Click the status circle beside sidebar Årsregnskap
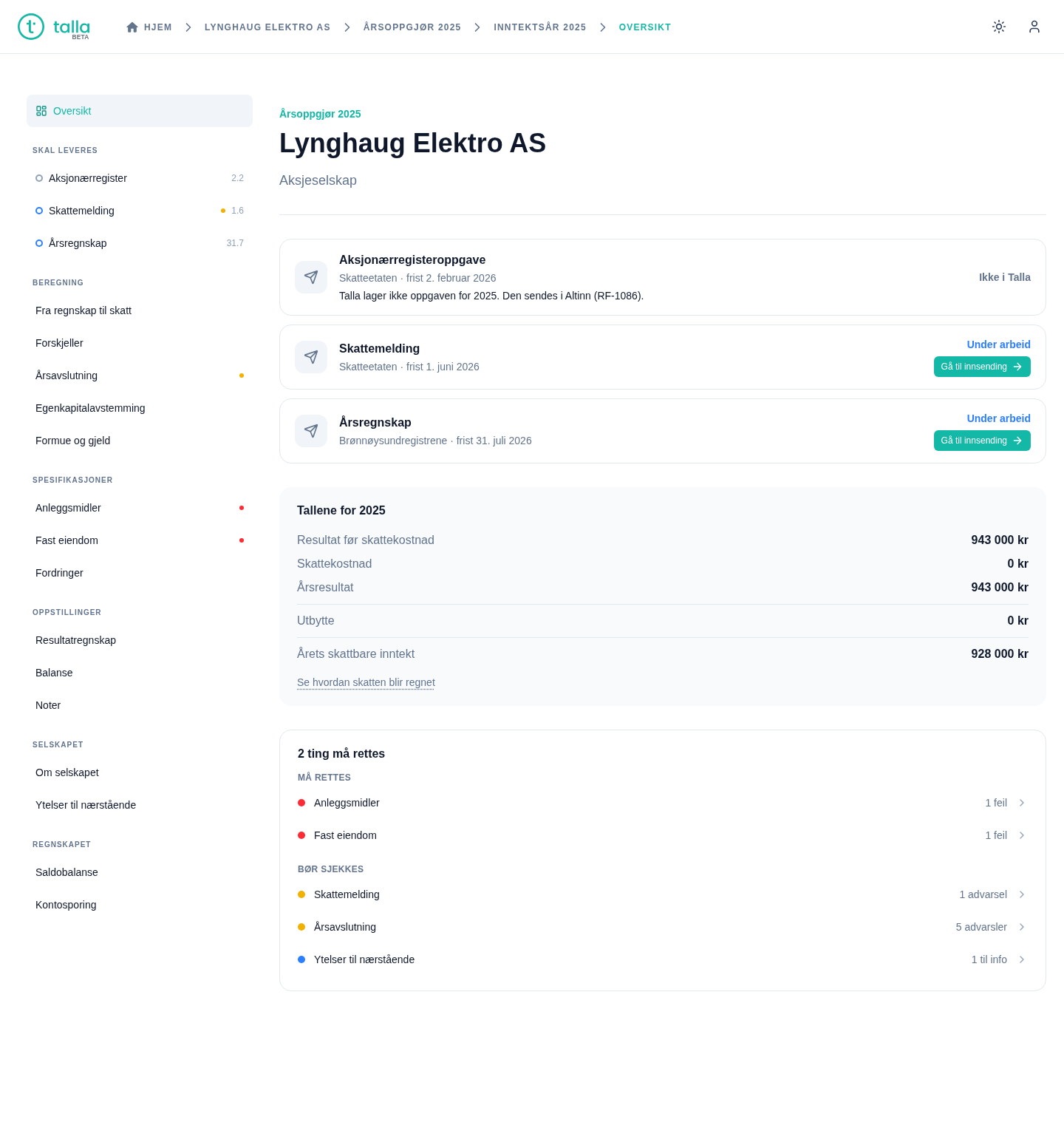The height and width of the screenshot is (1145, 1064). [x=39, y=243]
